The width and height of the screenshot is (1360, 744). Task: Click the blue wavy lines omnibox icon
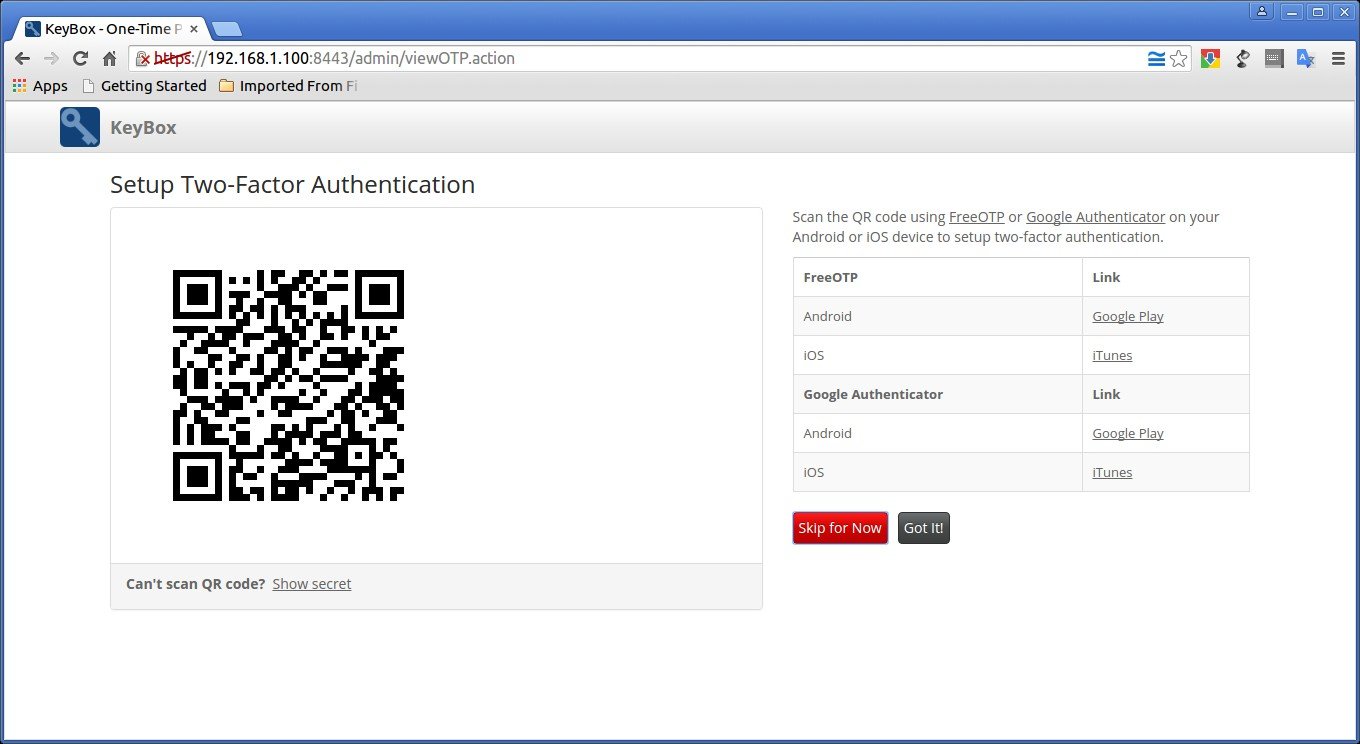tap(1156, 59)
